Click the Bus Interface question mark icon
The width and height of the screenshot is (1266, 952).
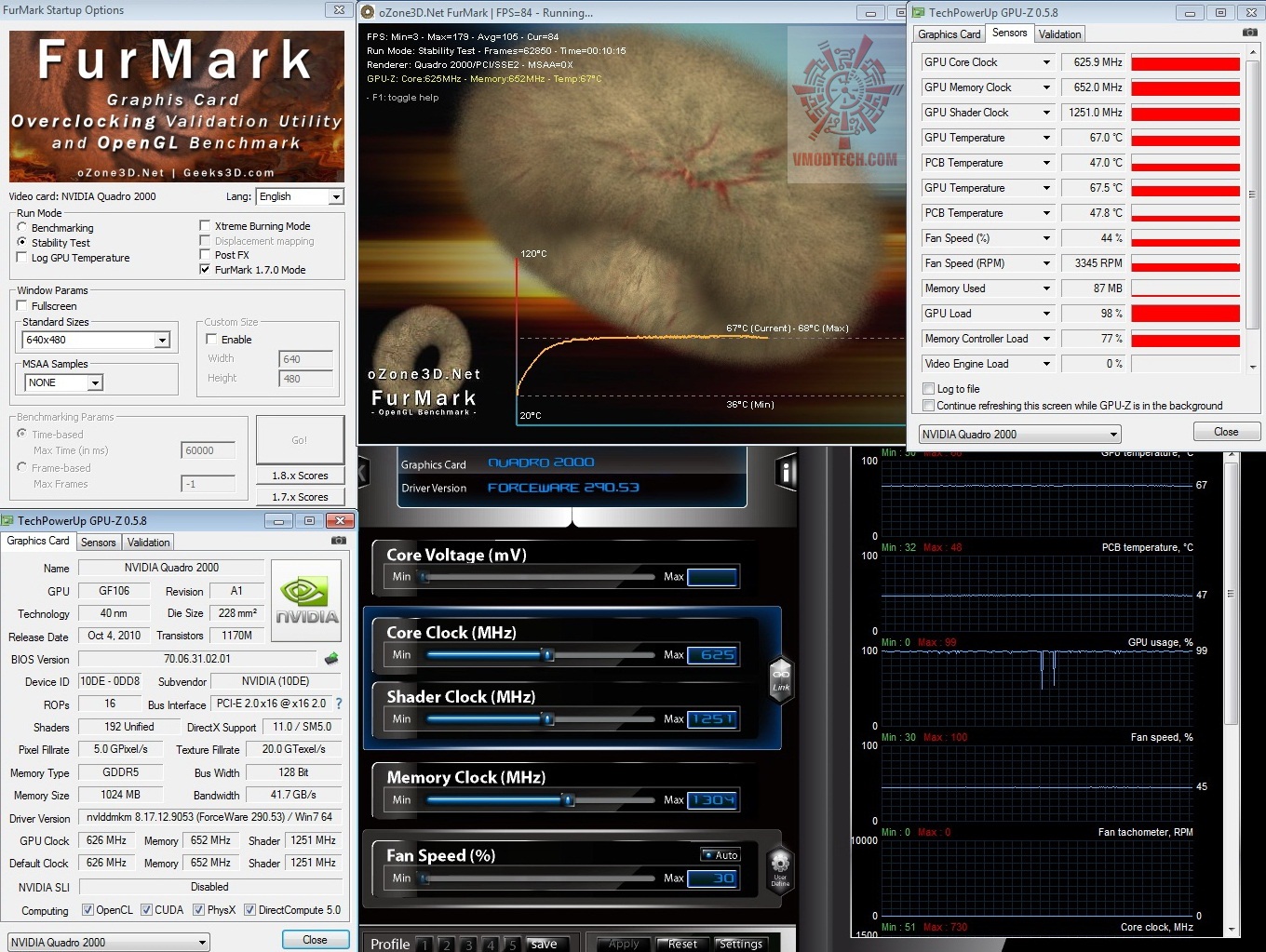pos(339,704)
